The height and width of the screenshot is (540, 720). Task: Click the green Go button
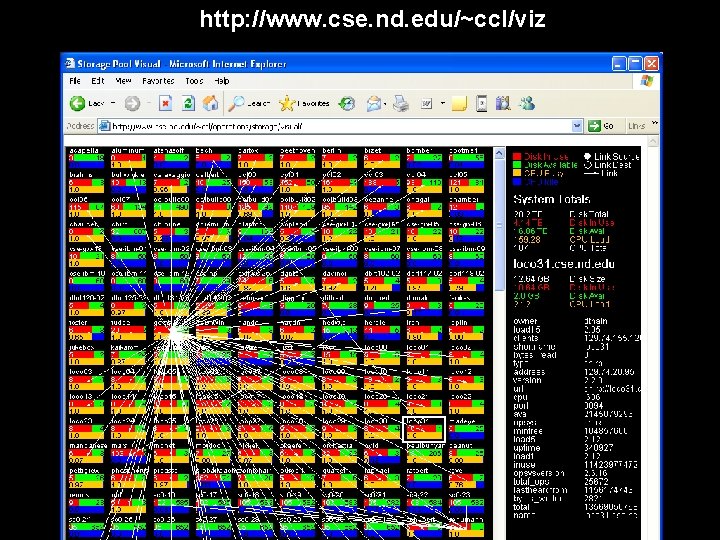601,126
